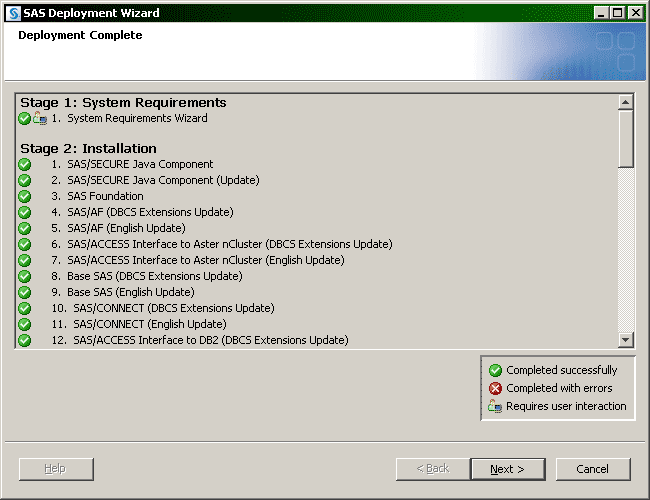The height and width of the screenshot is (500, 650).
Task: Click green check for Base SAS (English Update)
Action: [24, 292]
